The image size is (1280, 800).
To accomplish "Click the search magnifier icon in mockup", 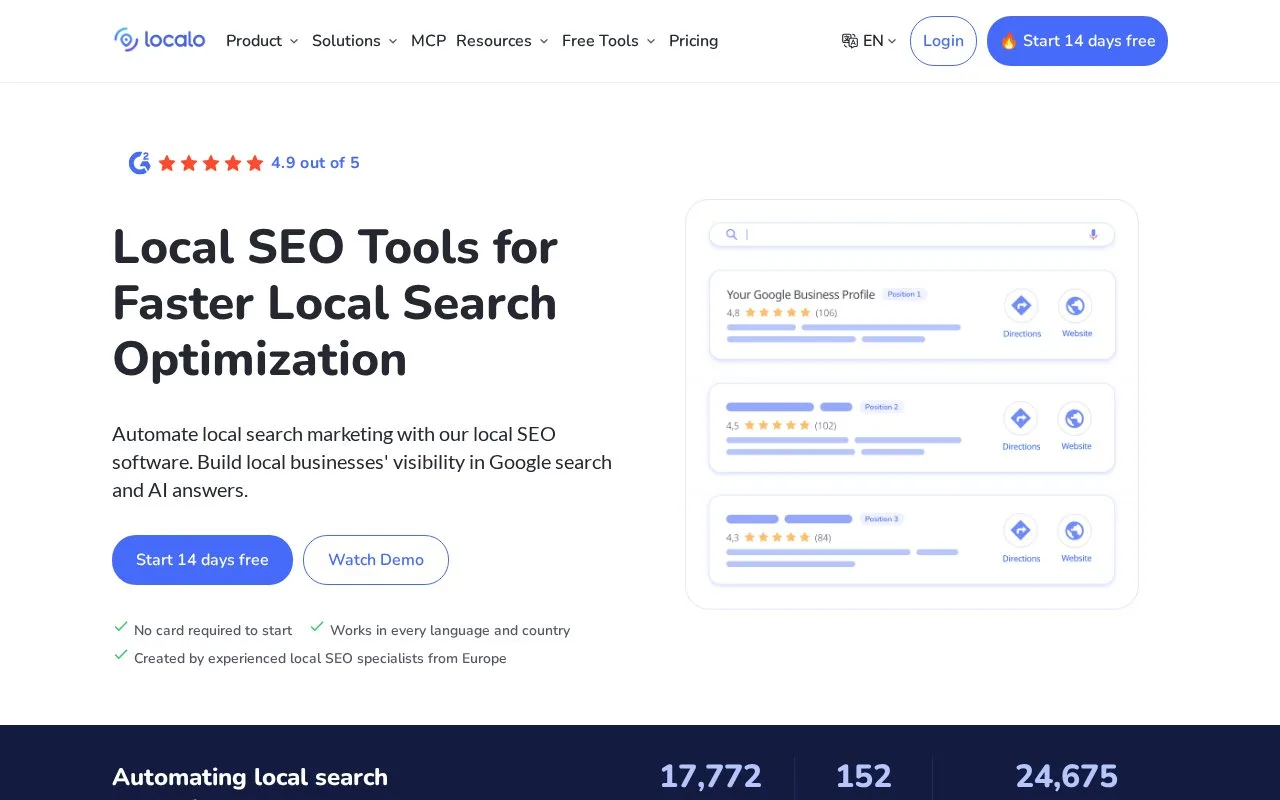I will pyautogui.click(x=732, y=234).
